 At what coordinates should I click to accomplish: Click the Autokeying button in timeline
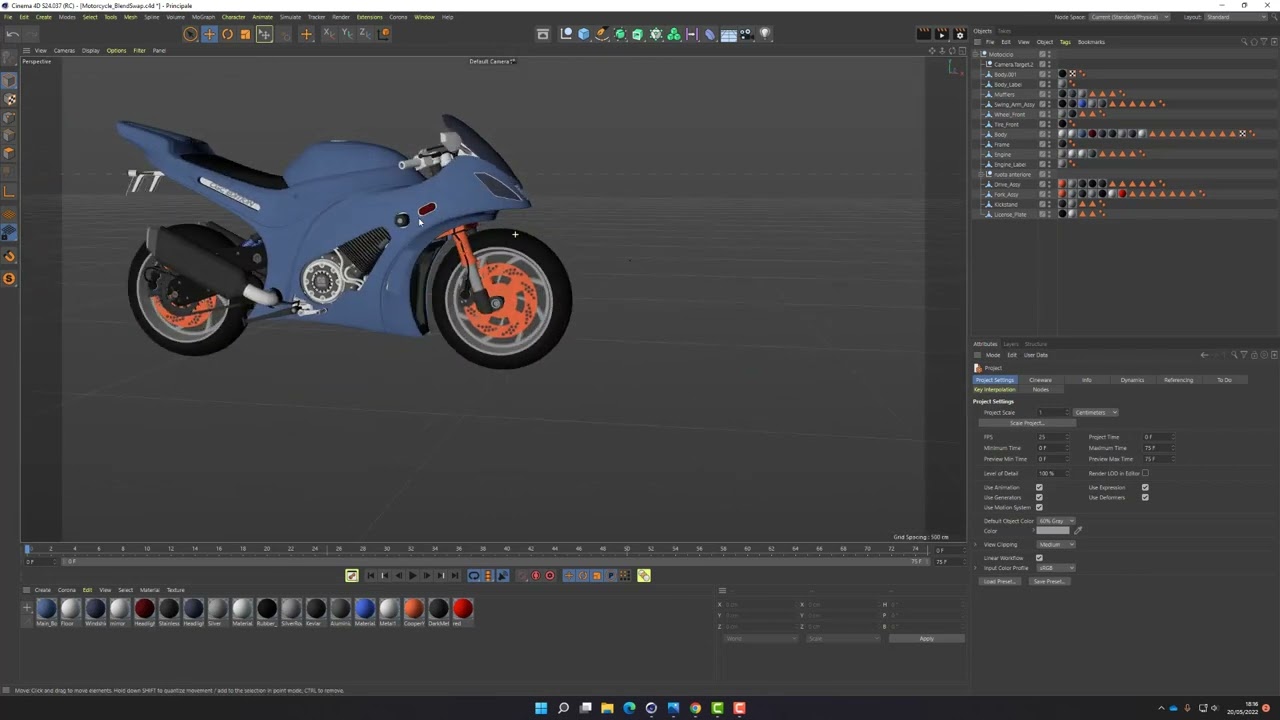point(535,575)
